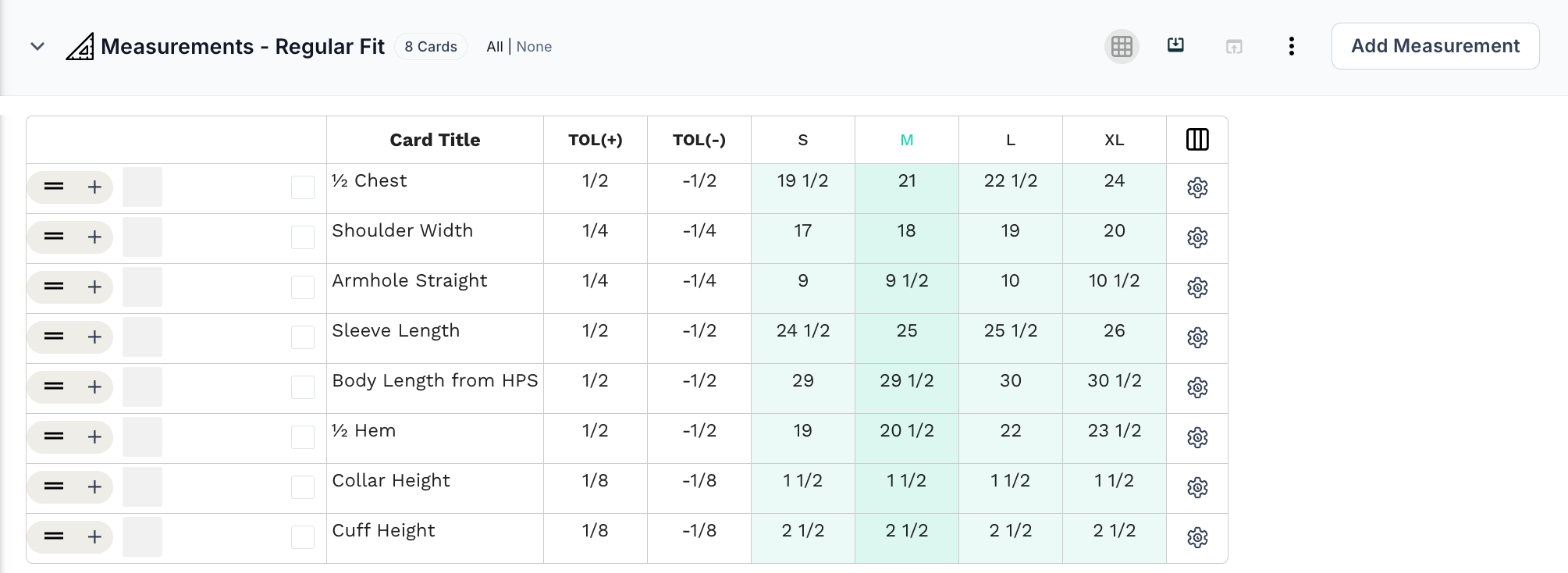Select the Collar Height row checkbox
Image resolution: width=1568 pixels, height=573 pixels.
(302, 488)
